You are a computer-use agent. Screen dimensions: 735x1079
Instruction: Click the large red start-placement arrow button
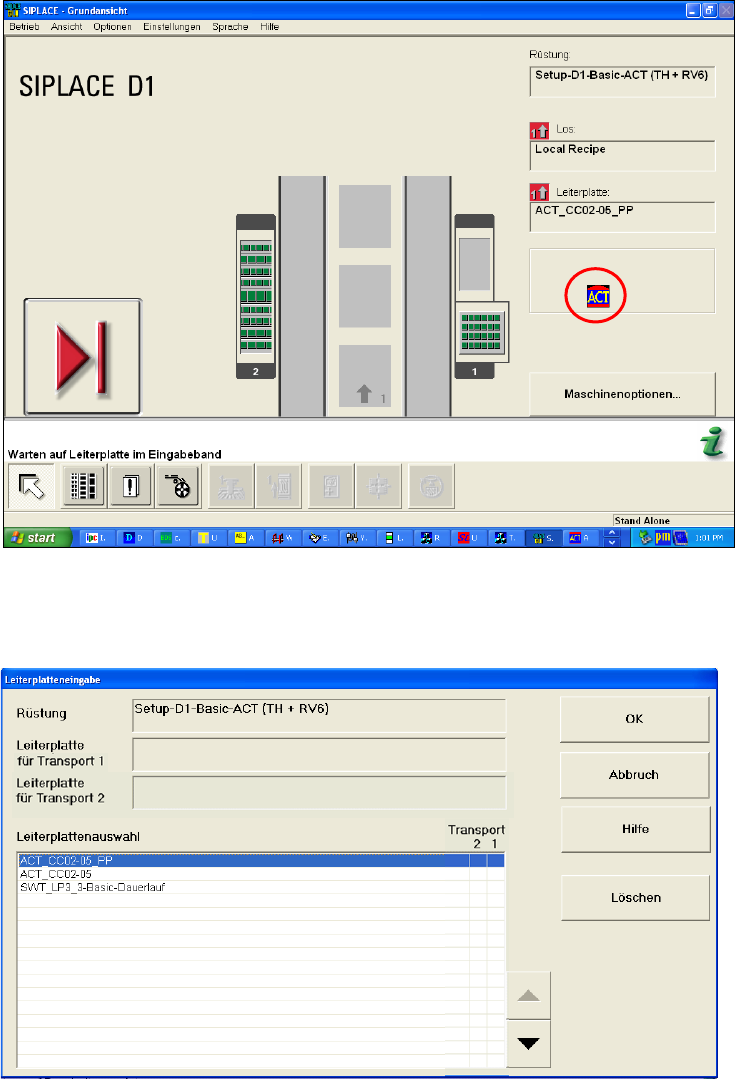click(83, 356)
